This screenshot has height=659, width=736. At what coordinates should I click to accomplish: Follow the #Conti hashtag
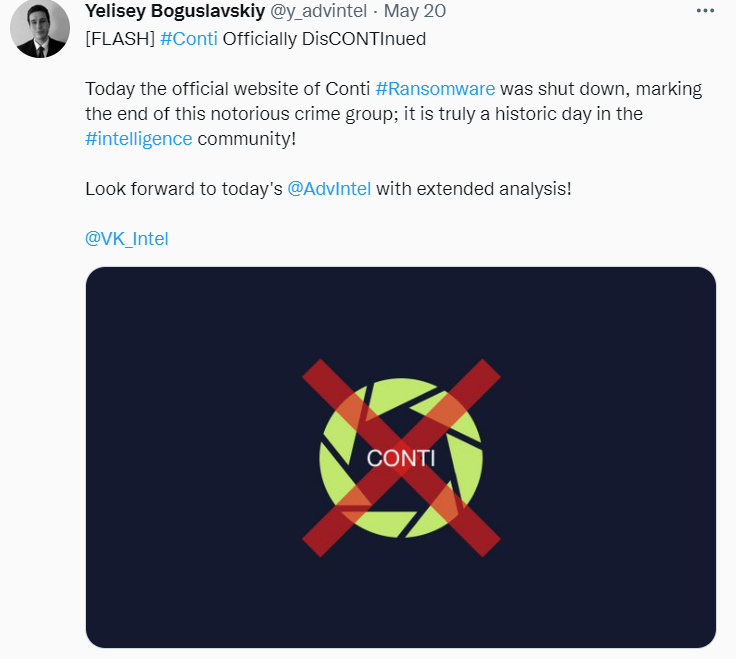click(x=188, y=39)
